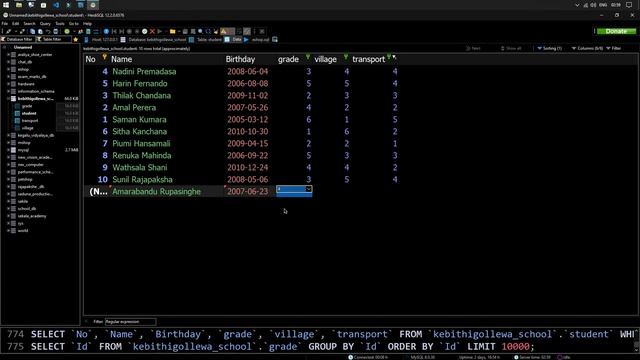
Task: Switch to the Table: student tab
Action: point(206,40)
